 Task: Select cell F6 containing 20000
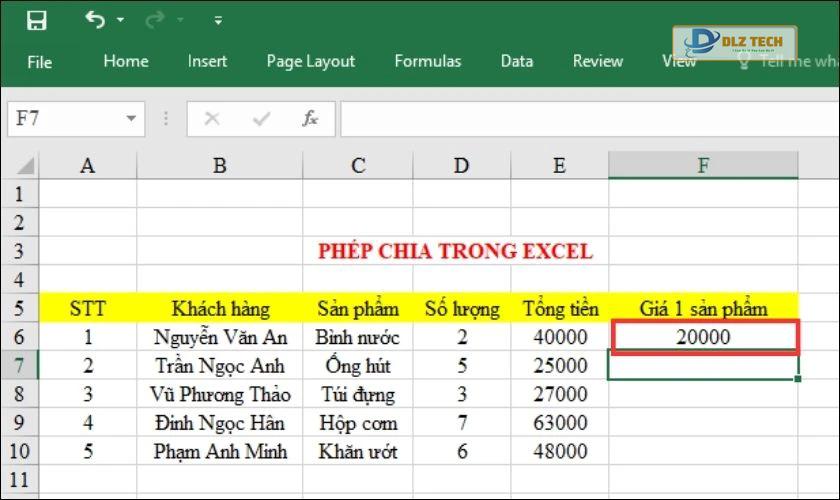(703, 337)
